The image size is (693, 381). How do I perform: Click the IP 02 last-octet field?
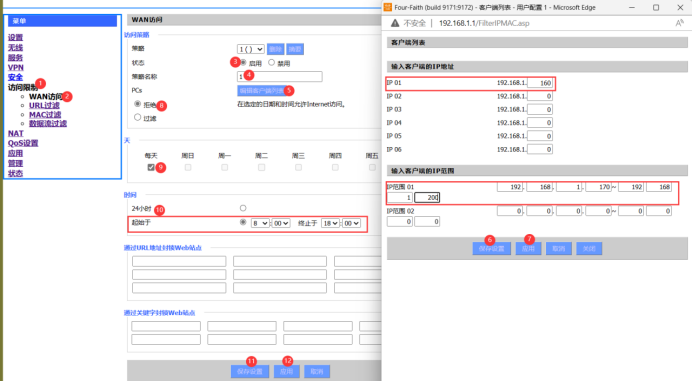(x=540, y=96)
